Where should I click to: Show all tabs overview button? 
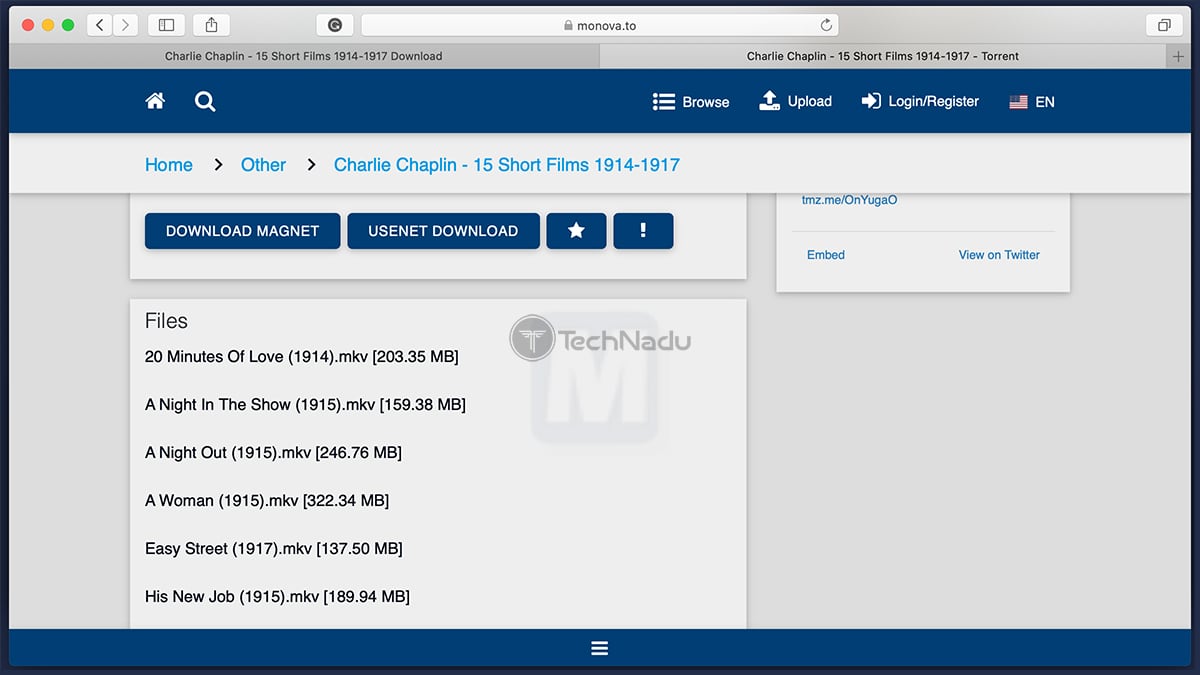[x=1164, y=25]
